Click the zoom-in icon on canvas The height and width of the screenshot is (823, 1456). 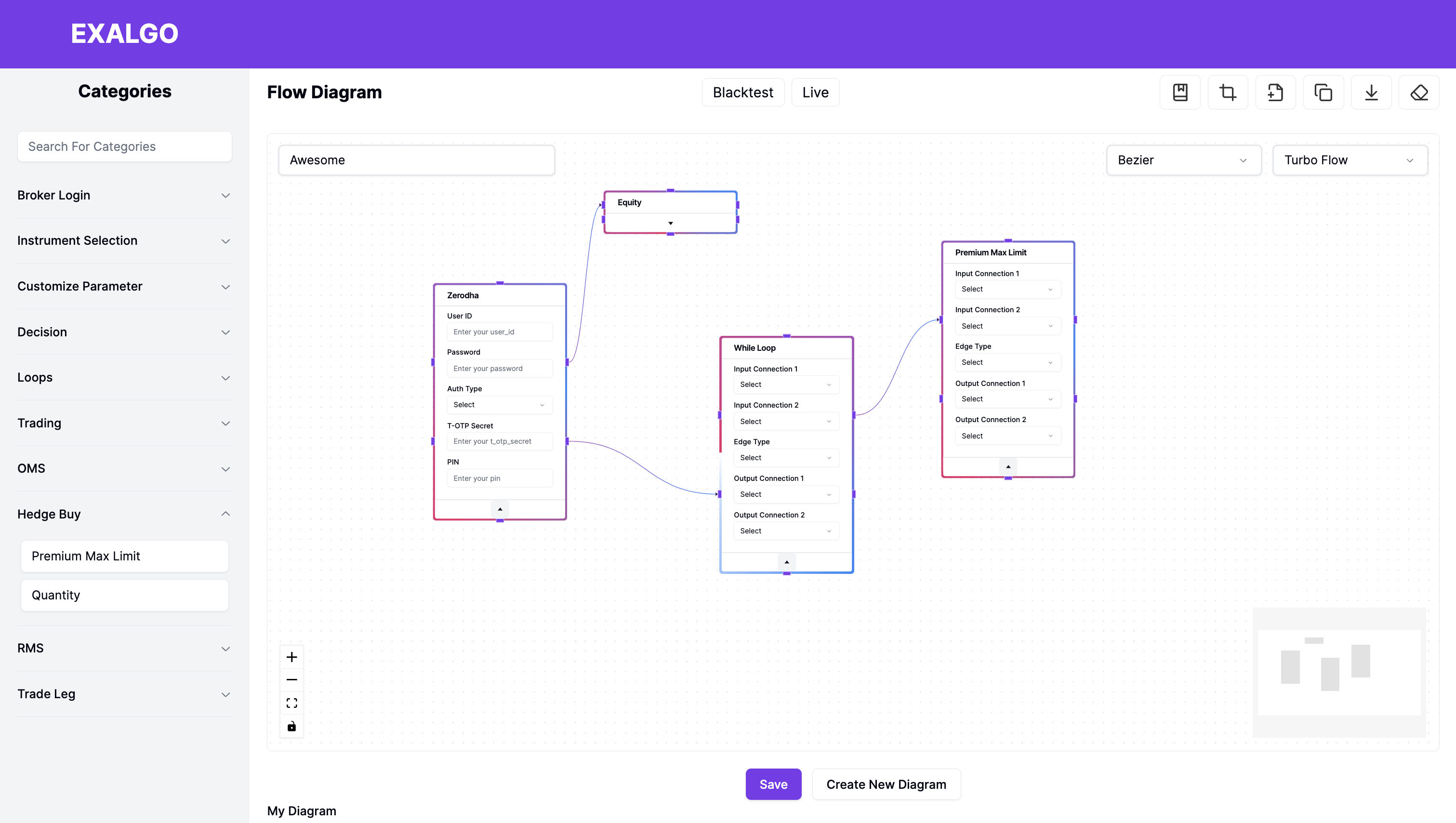(292, 657)
